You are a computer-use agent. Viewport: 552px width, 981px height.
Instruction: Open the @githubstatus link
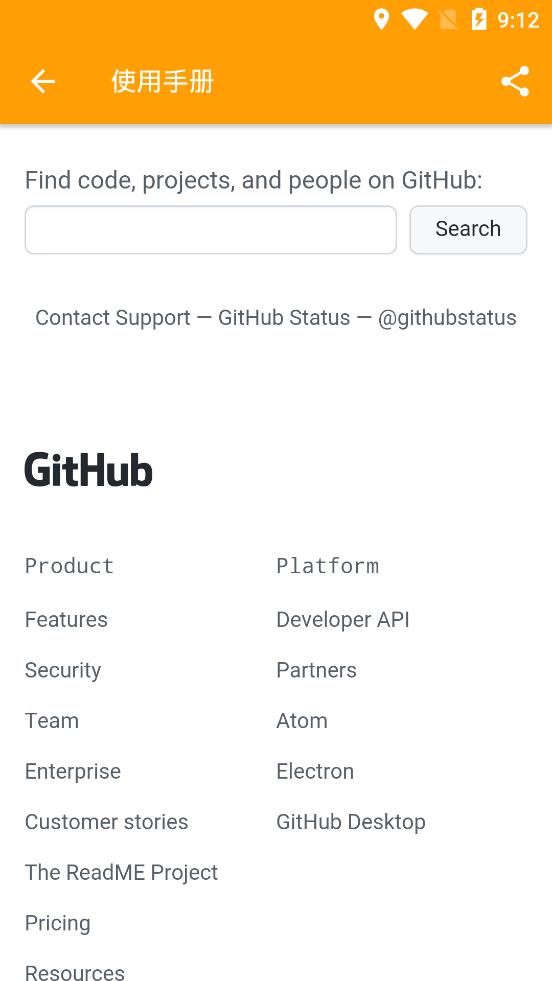(x=447, y=318)
